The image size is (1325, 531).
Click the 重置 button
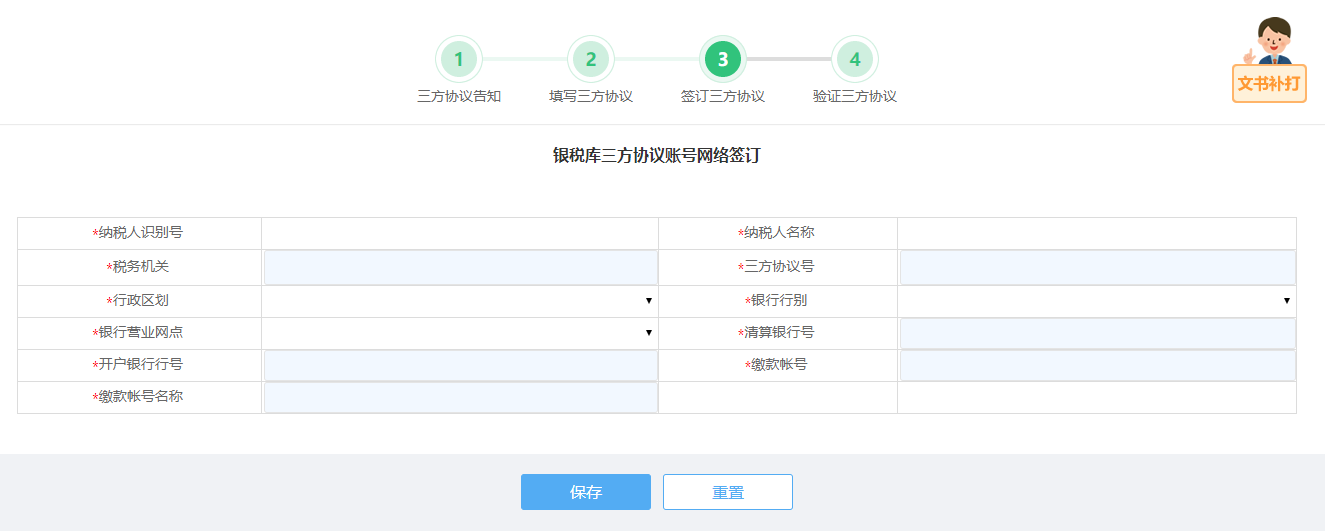(727, 492)
